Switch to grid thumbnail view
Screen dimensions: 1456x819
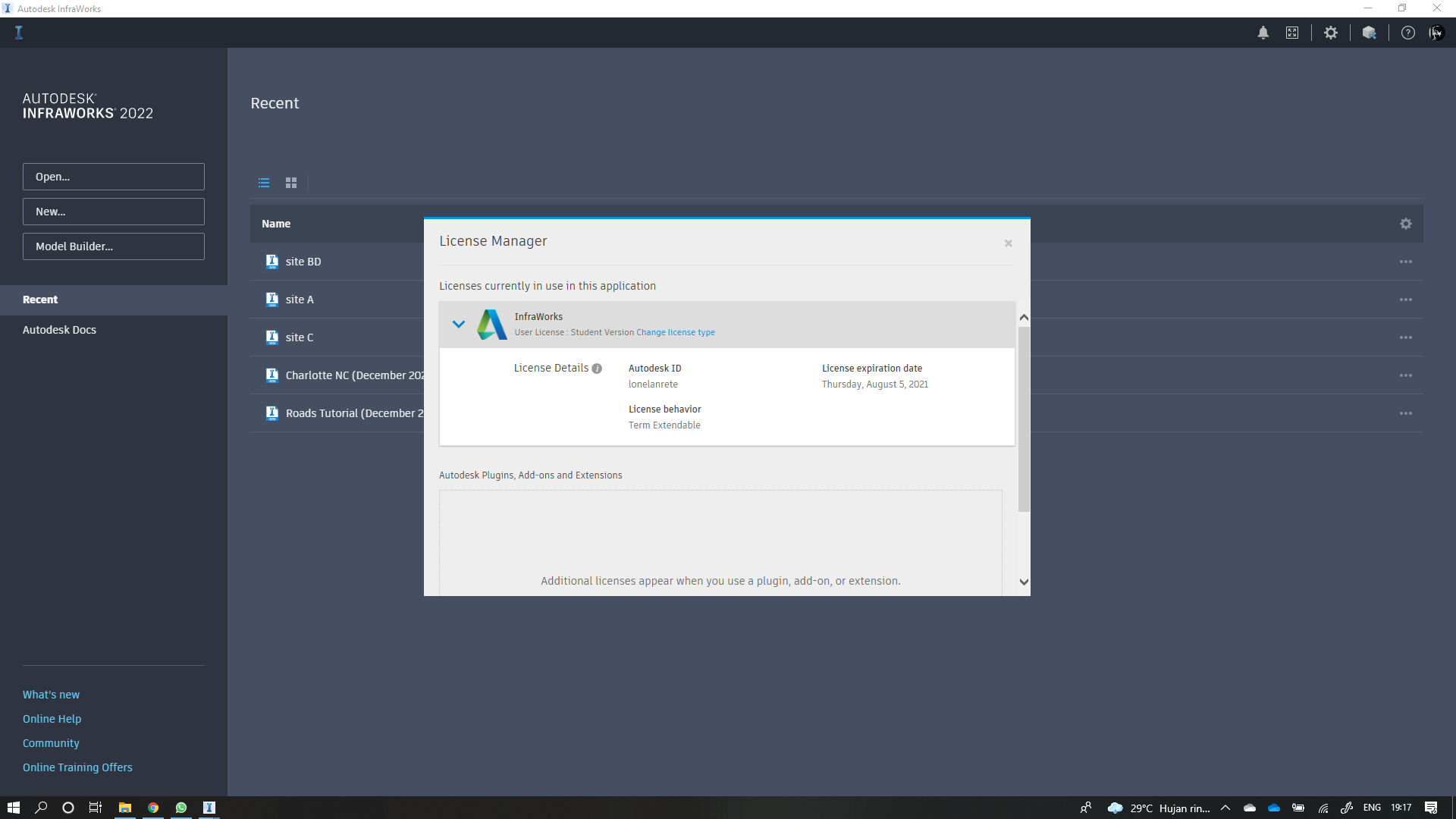click(x=291, y=183)
